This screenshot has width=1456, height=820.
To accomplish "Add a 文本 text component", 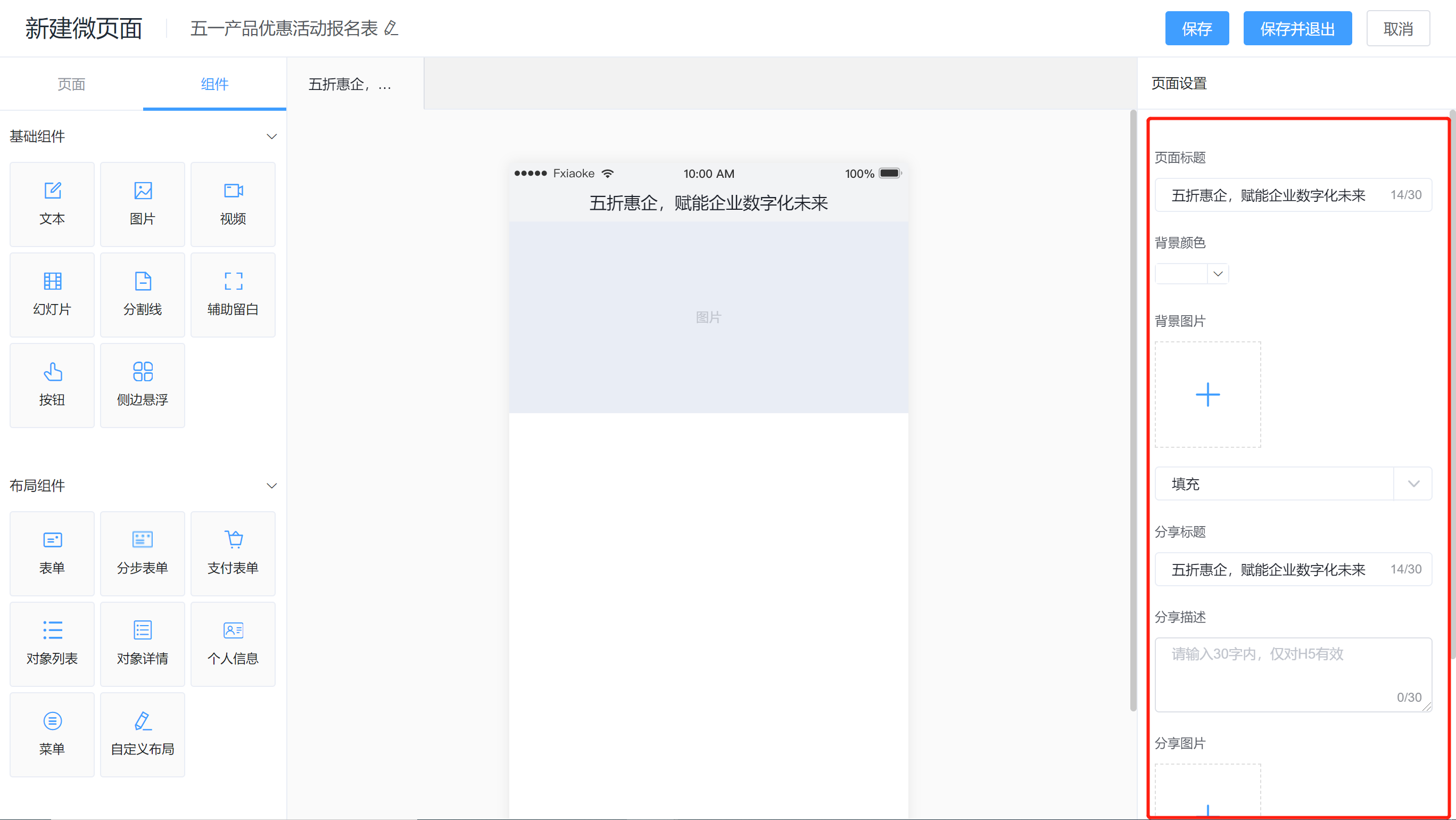I will click(52, 204).
